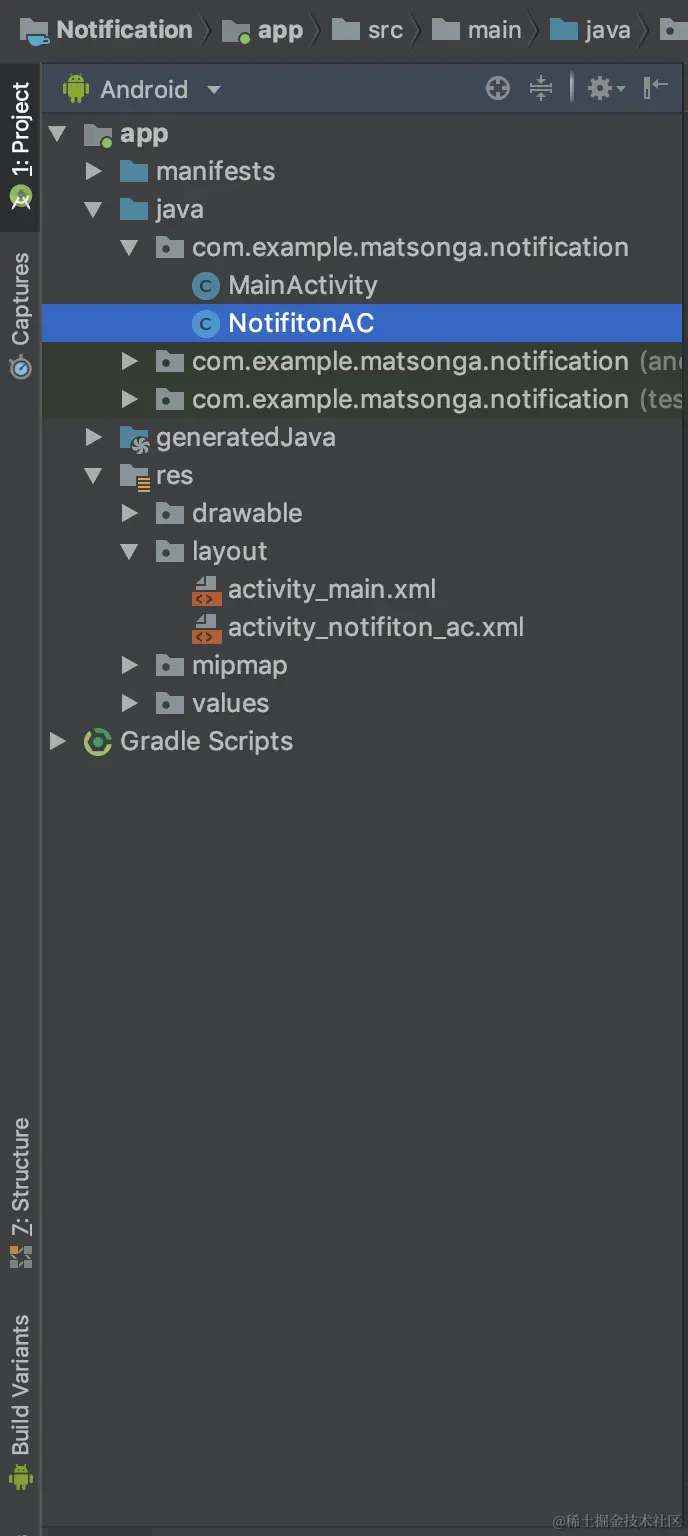Collapse the res folder arrow
The width and height of the screenshot is (688, 1536).
[94, 475]
